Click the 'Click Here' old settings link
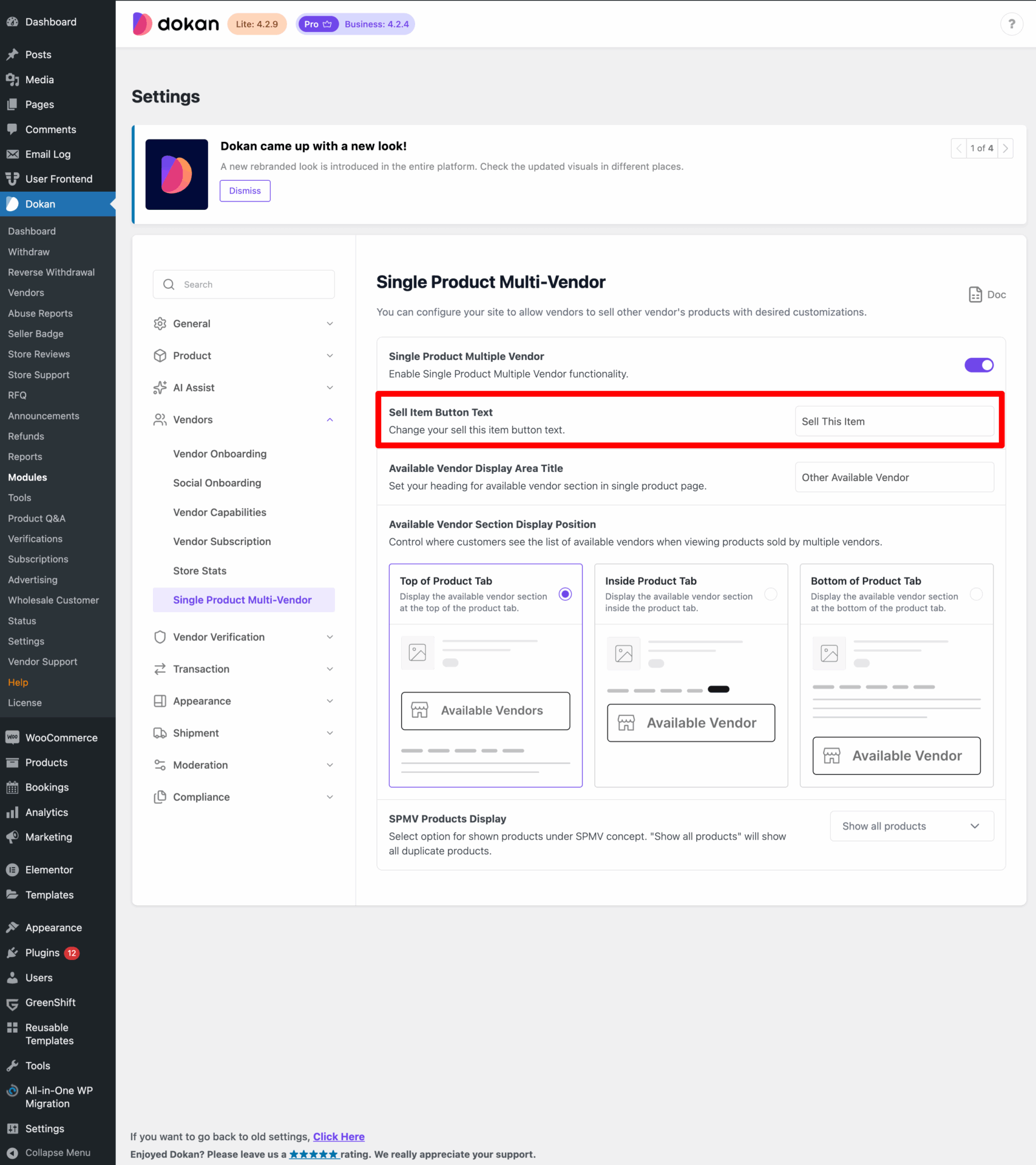This screenshot has height=1165, width=1036. [339, 1136]
